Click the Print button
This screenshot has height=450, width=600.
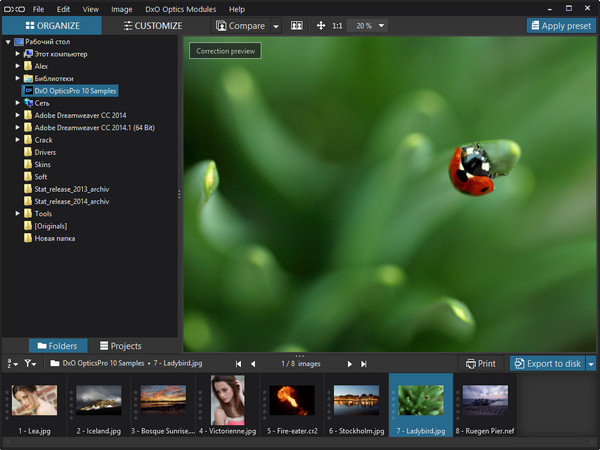480,364
